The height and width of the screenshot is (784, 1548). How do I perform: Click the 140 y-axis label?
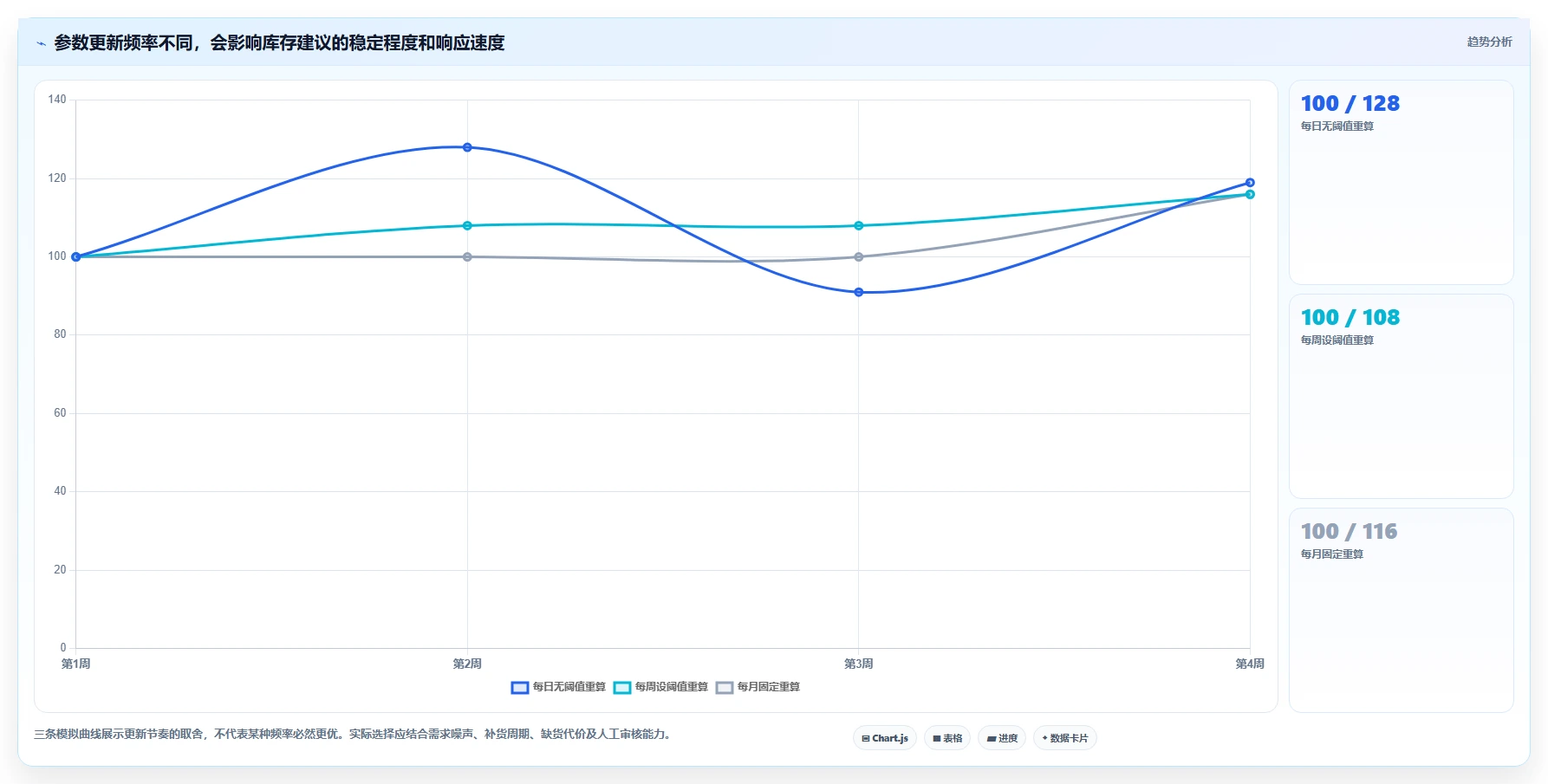57,100
